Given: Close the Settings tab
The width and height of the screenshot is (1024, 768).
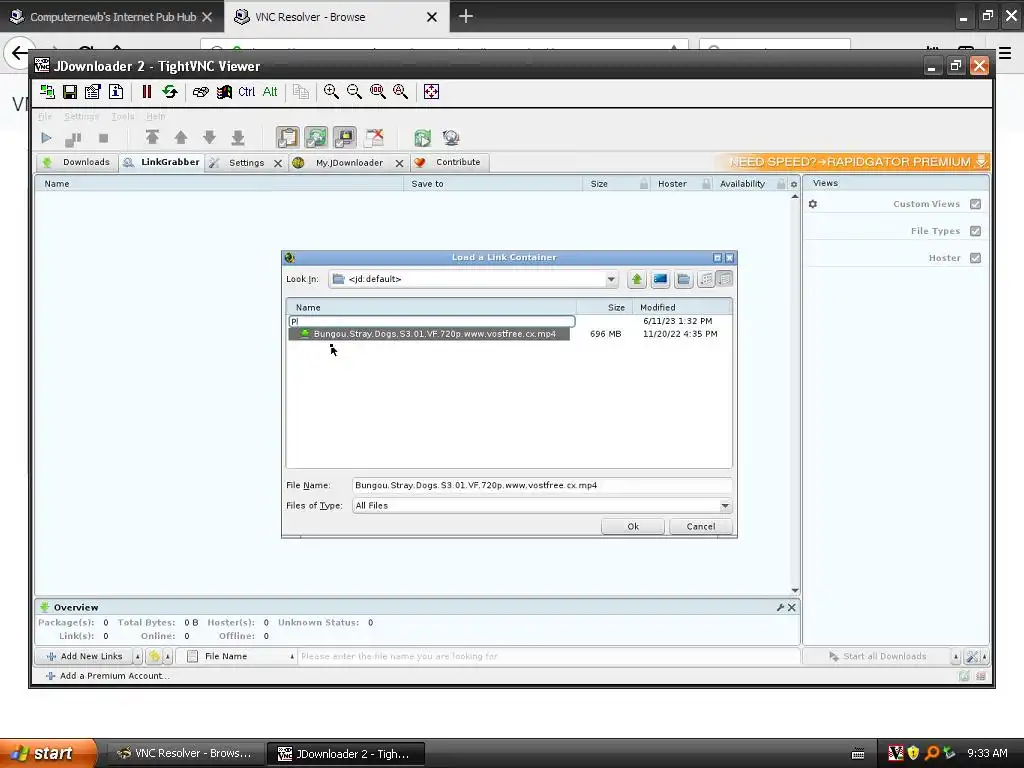Looking at the screenshot, I should coord(278,163).
